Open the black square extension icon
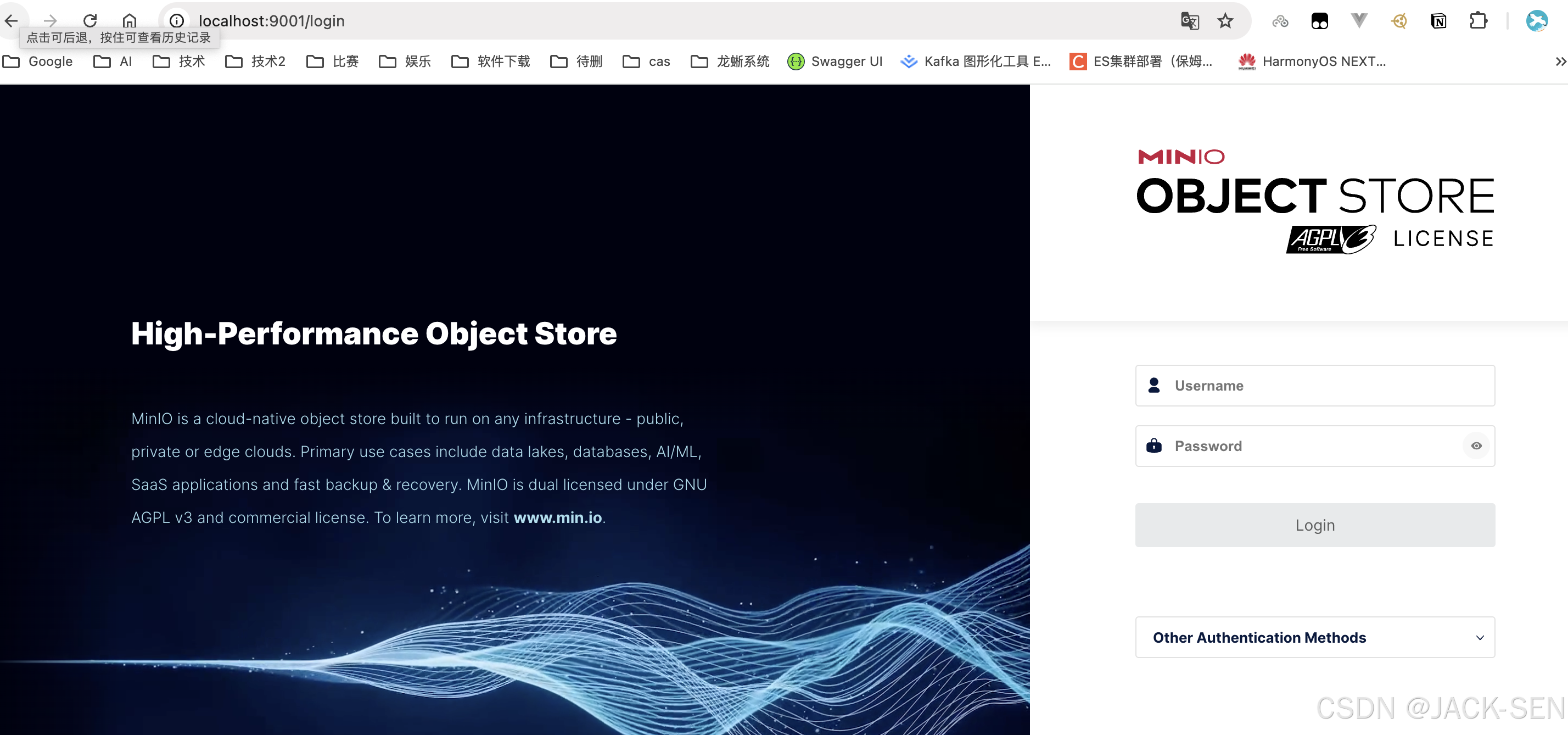 coord(1320,21)
